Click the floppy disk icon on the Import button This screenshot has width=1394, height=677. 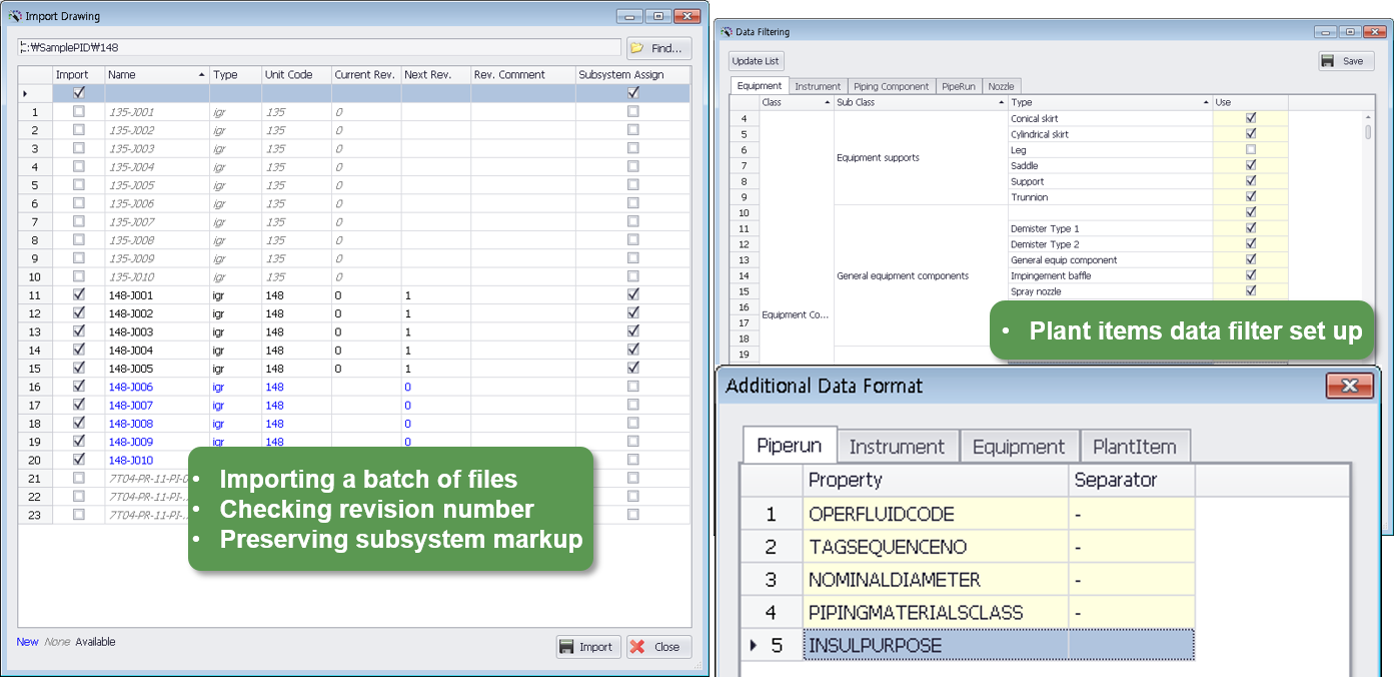pos(570,646)
